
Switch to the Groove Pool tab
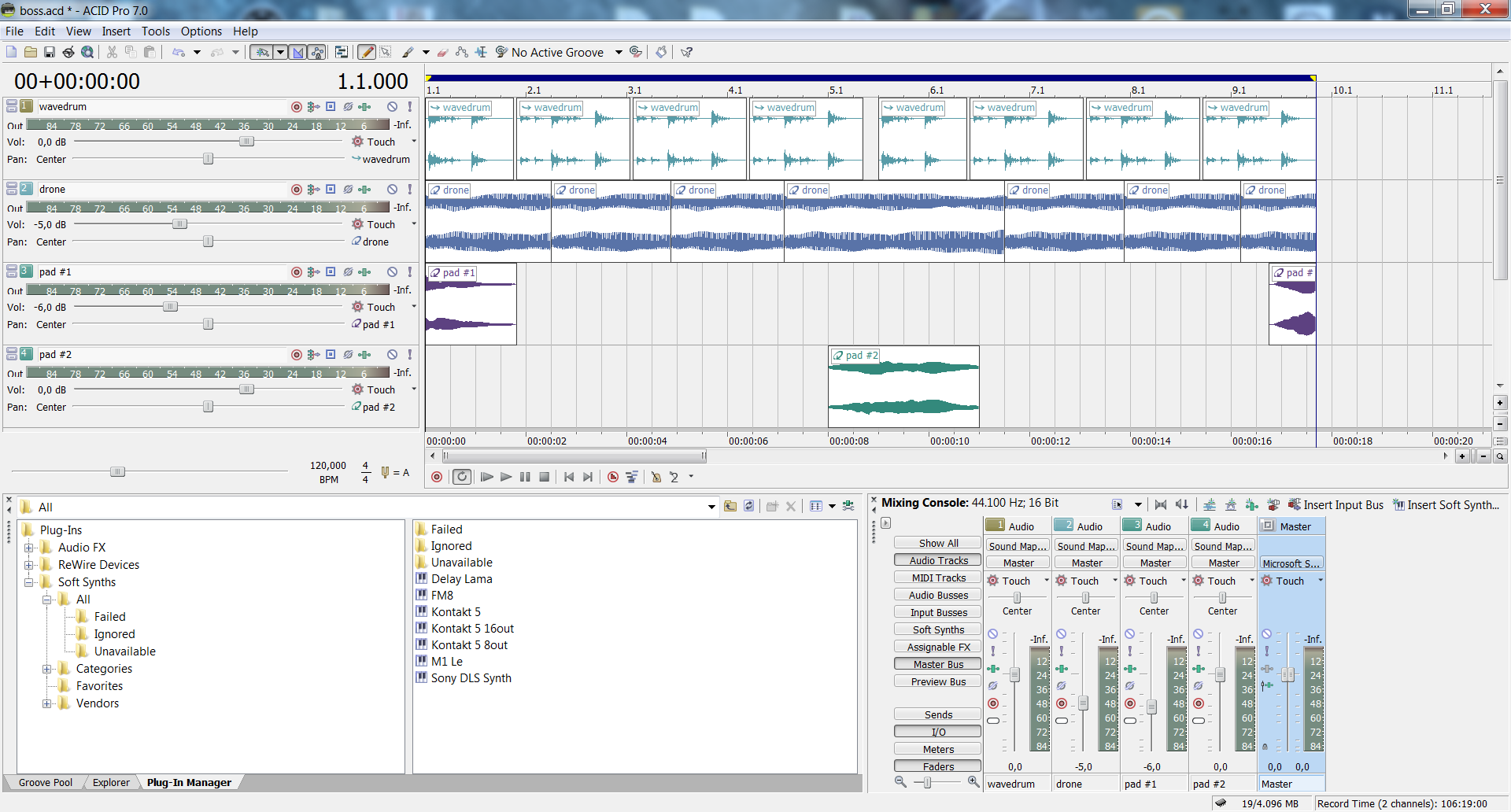point(46,782)
